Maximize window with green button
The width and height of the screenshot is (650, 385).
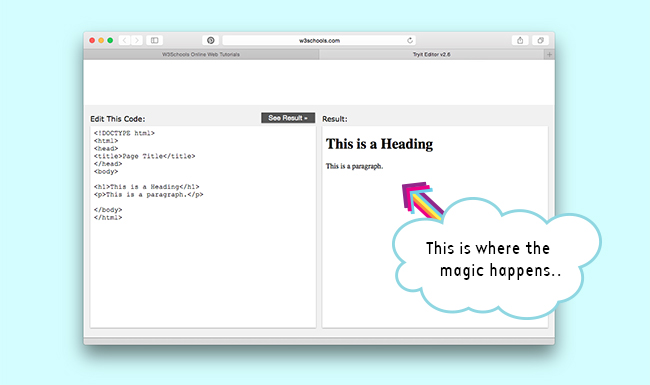(x=110, y=40)
